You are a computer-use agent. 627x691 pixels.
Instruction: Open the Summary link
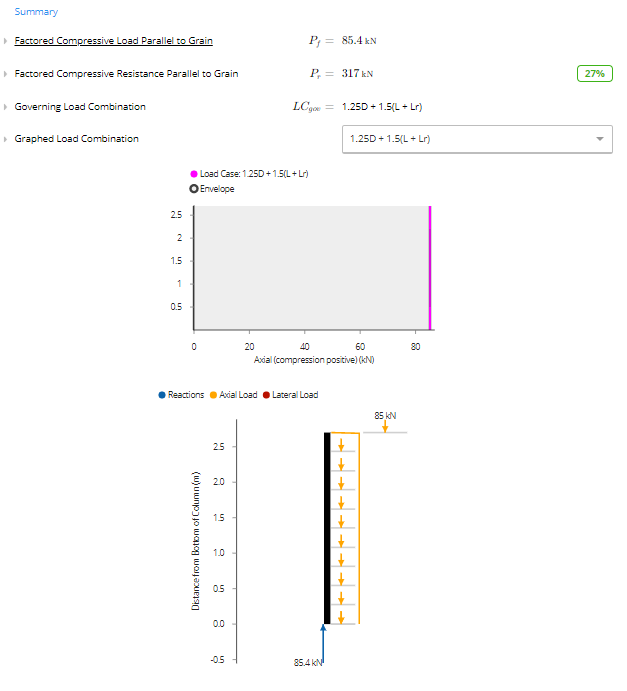click(36, 12)
